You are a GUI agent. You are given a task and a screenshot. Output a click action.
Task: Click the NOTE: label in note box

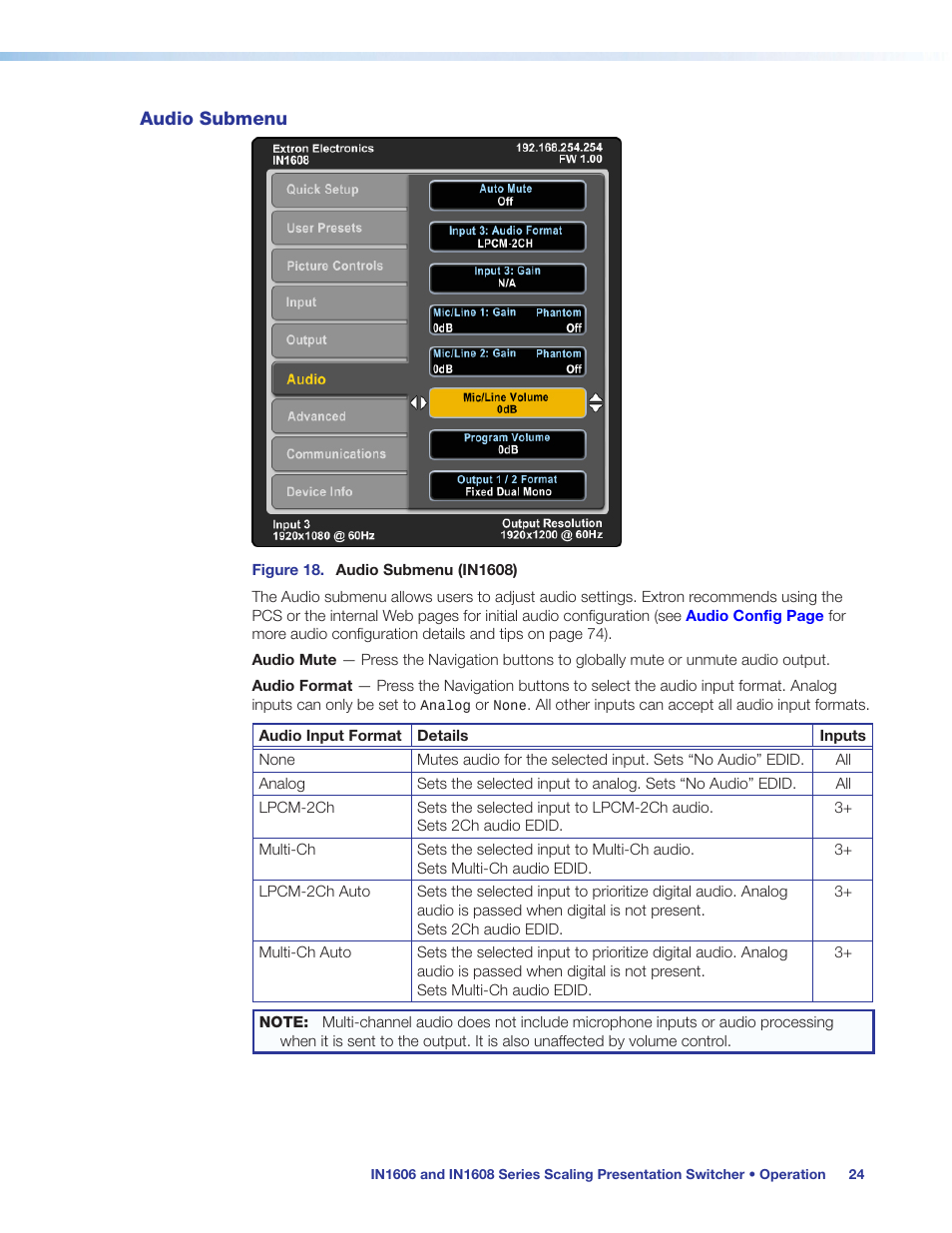pyautogui.click(x=283, y=1022)
